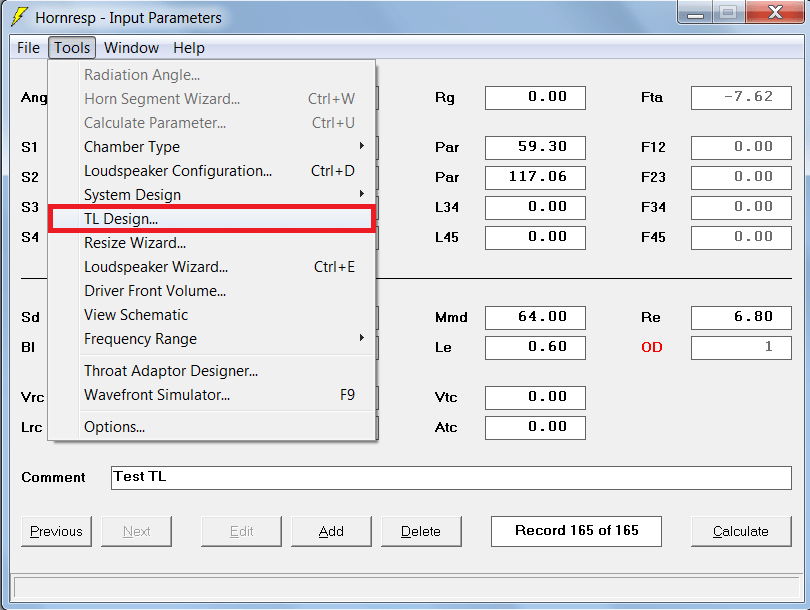Open the File menu
This screenshot has width=810, height=610.
tap(28, 48)
